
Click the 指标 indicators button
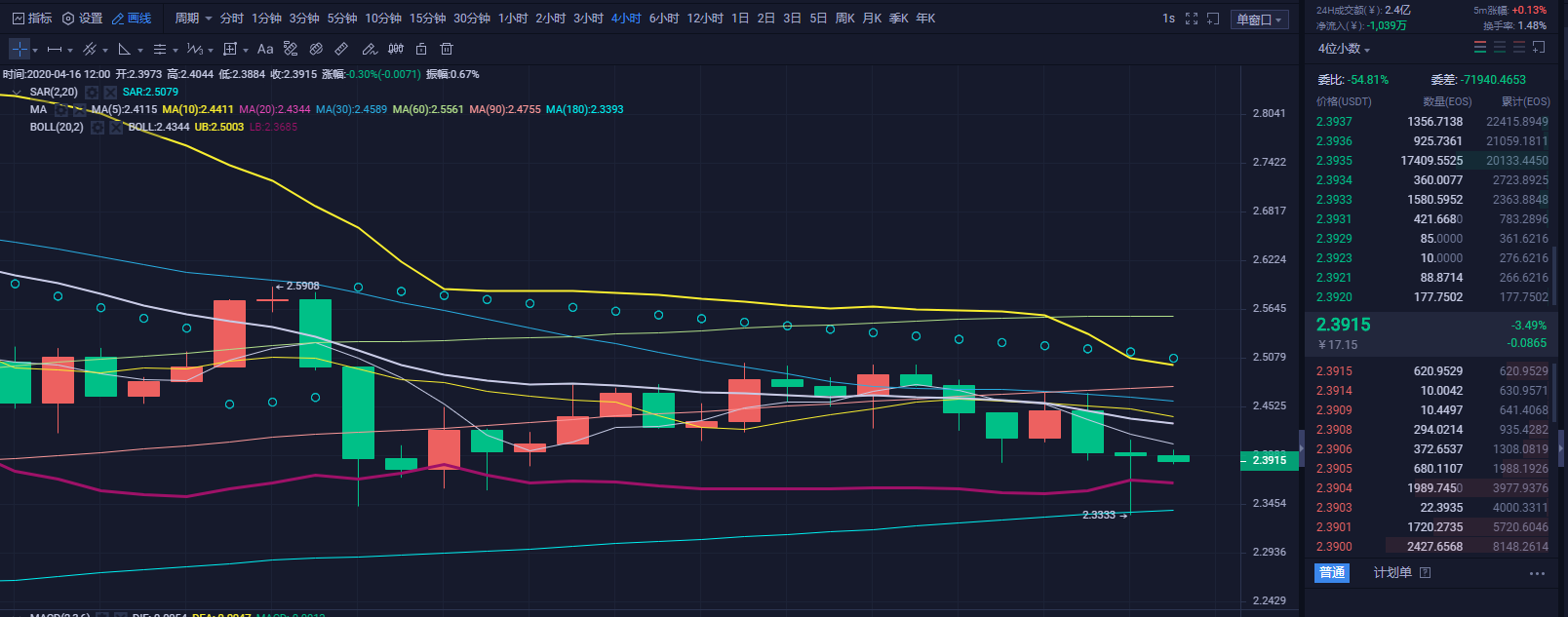(x=32, y=19)
